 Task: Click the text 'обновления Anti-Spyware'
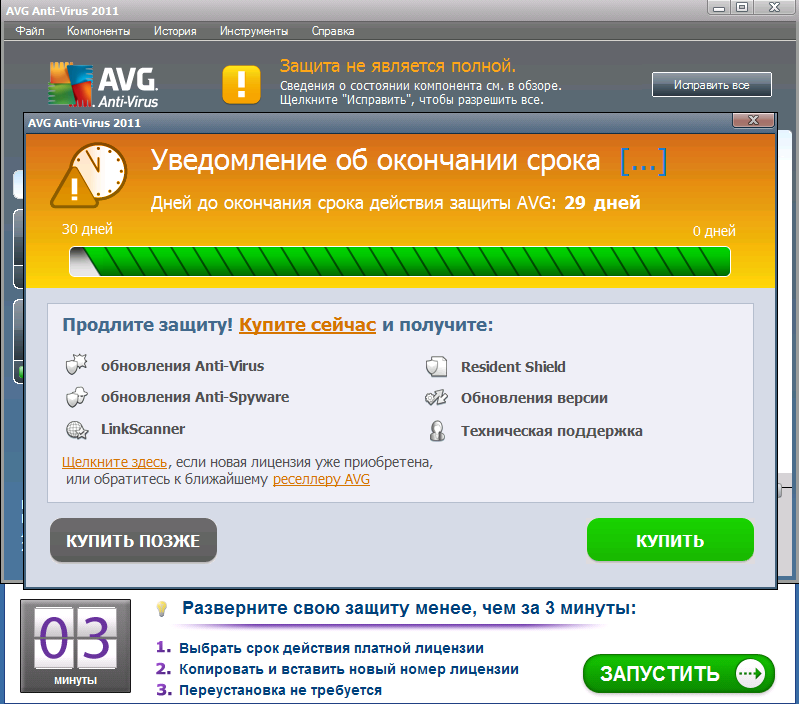coord(195,397)
